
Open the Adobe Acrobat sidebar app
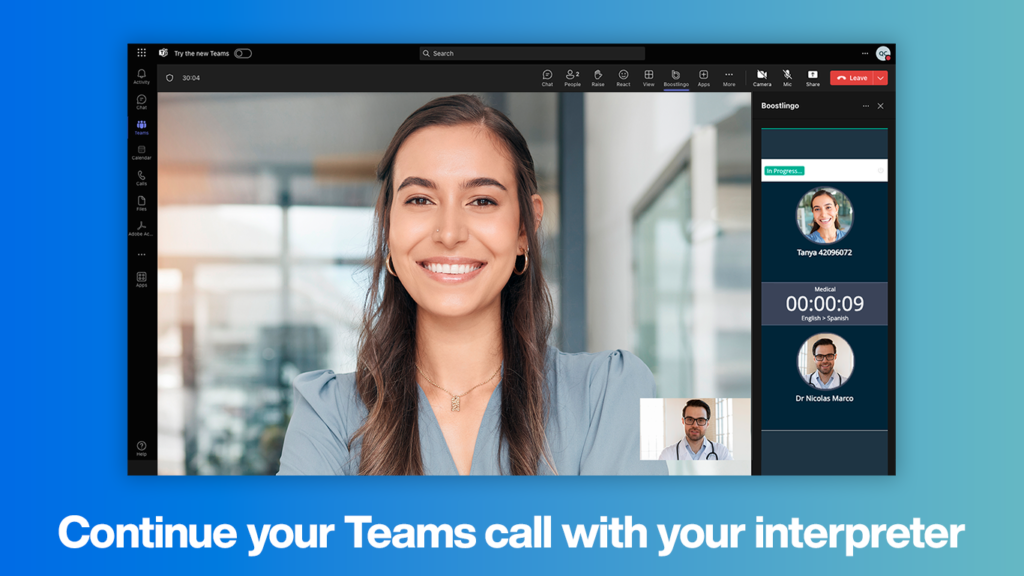pos(140,226)
